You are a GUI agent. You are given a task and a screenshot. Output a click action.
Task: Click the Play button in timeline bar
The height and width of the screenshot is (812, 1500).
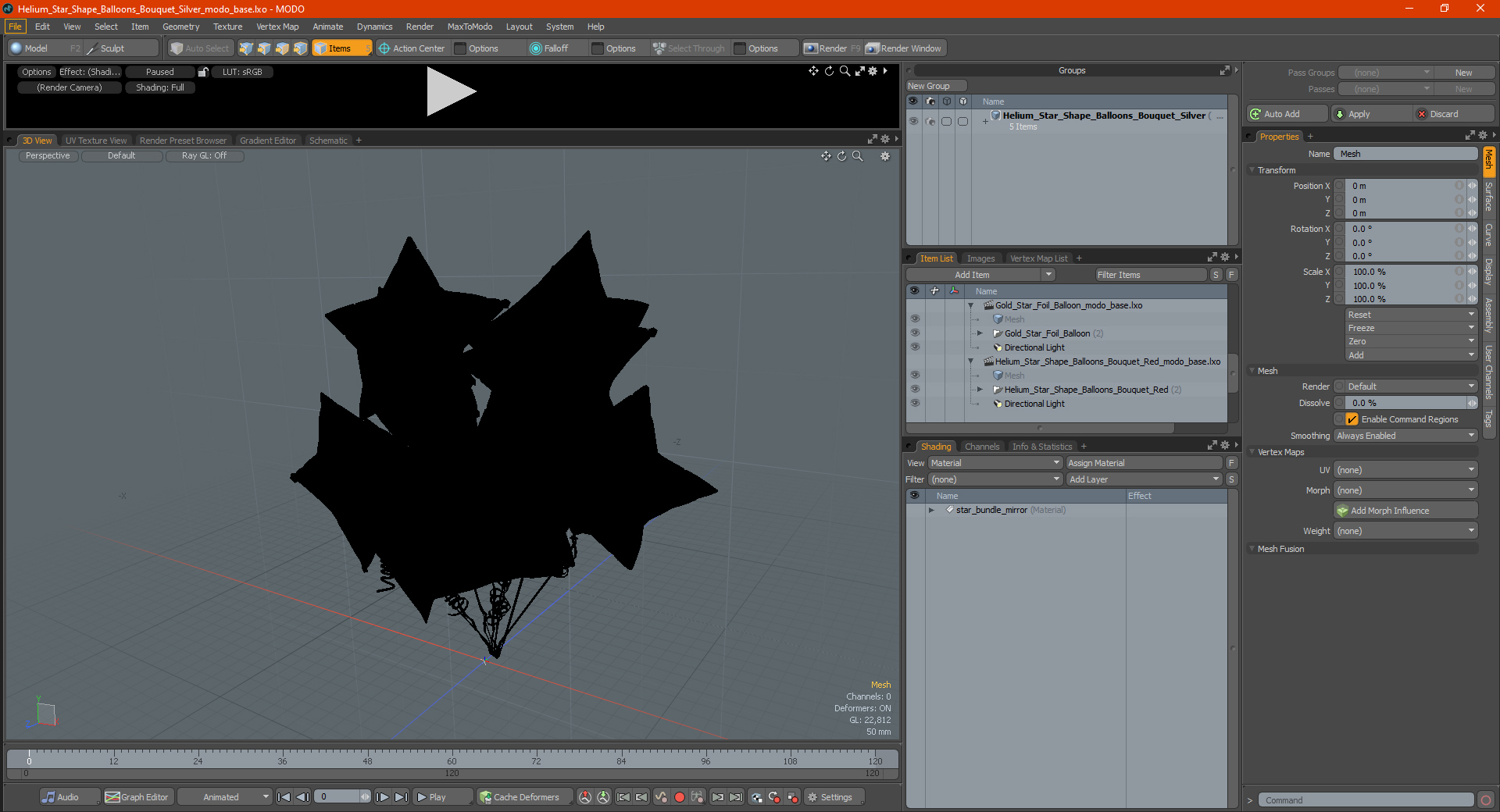442,797
